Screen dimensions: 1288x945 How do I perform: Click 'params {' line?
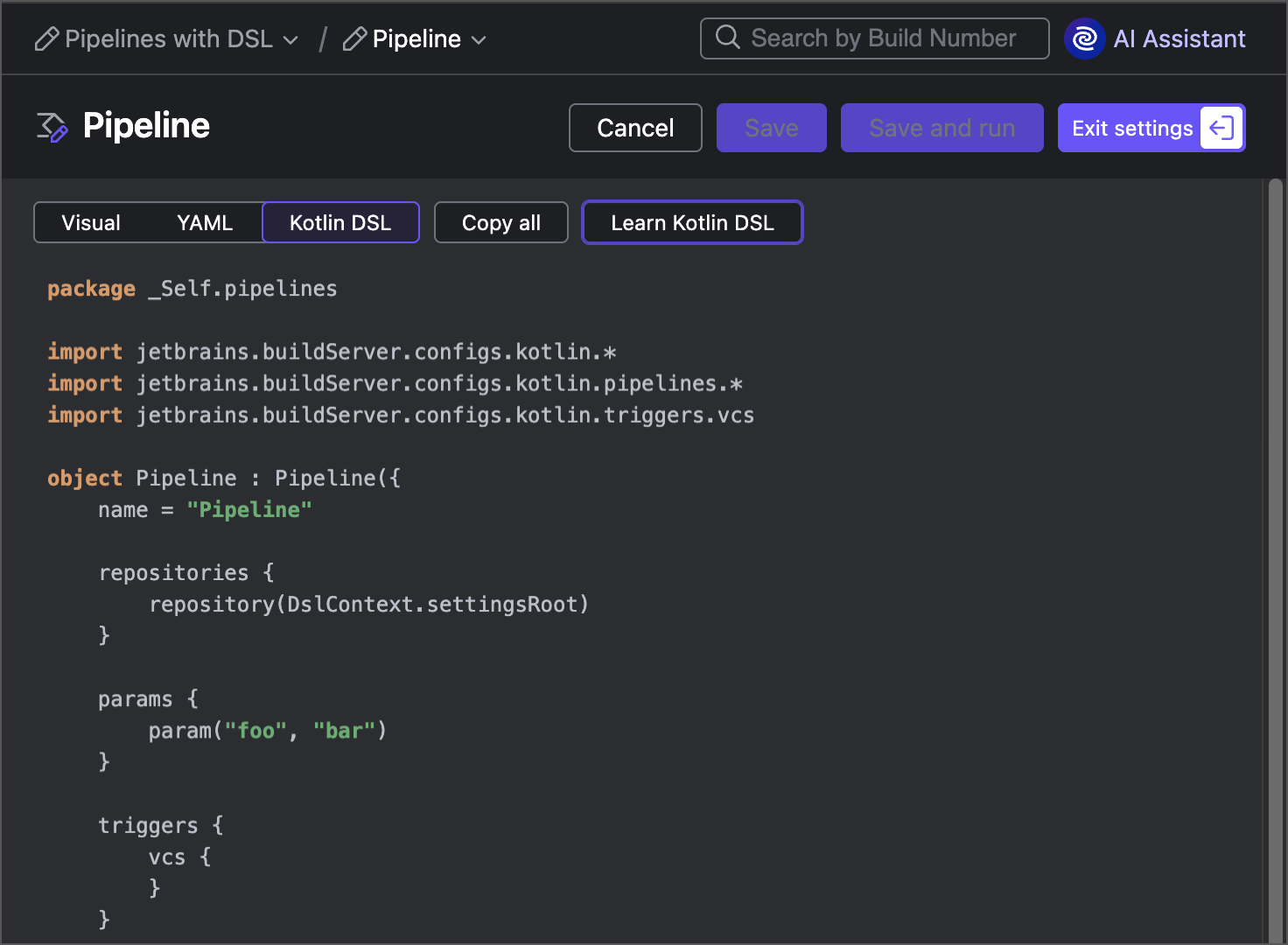[x=149, y=699]
